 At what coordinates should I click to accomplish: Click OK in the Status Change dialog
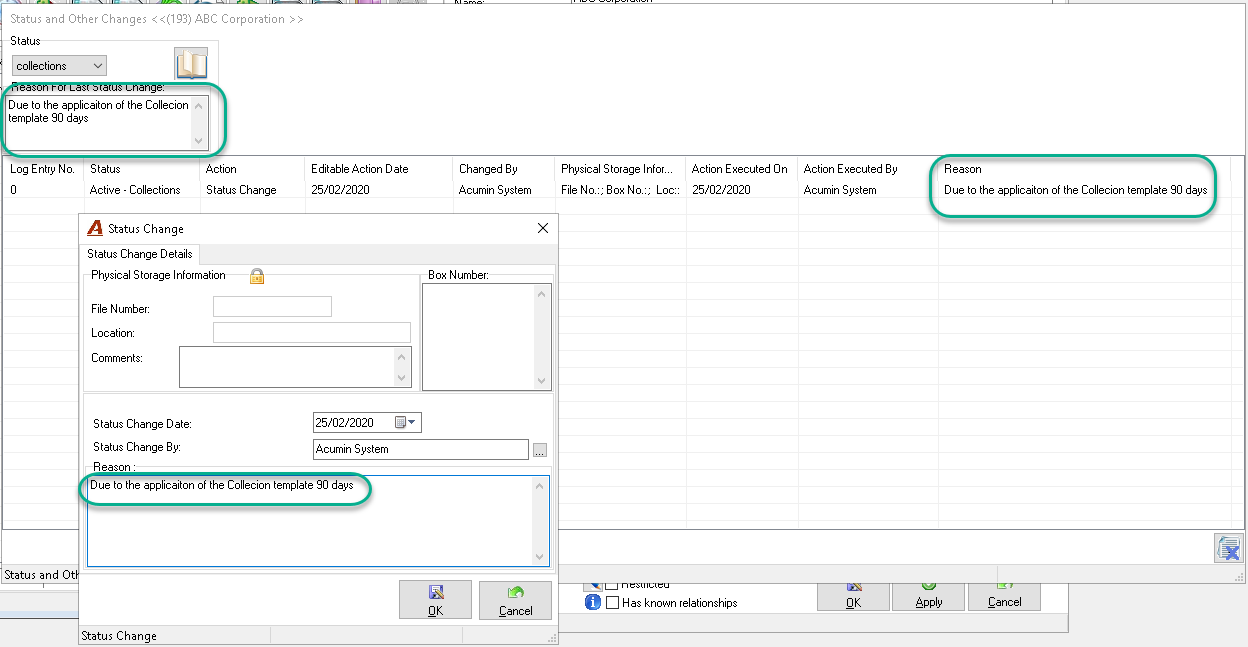(435, 600)
